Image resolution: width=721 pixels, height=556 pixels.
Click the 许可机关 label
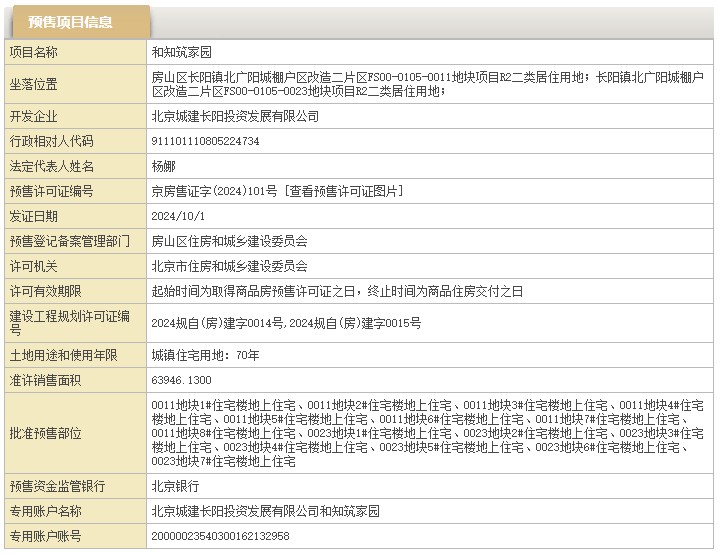34,266
